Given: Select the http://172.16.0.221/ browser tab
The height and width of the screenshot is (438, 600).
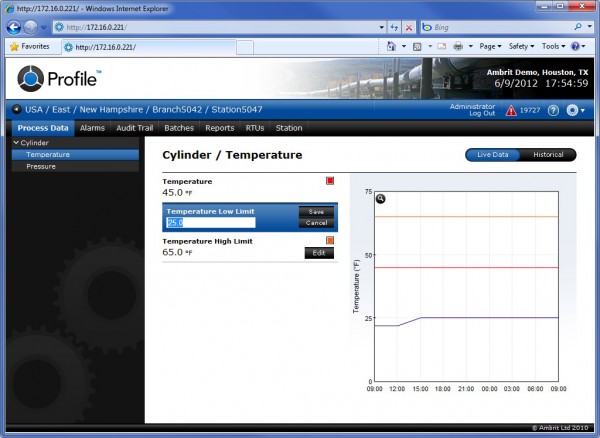Looking at the screenshot, I should (148, 47).
